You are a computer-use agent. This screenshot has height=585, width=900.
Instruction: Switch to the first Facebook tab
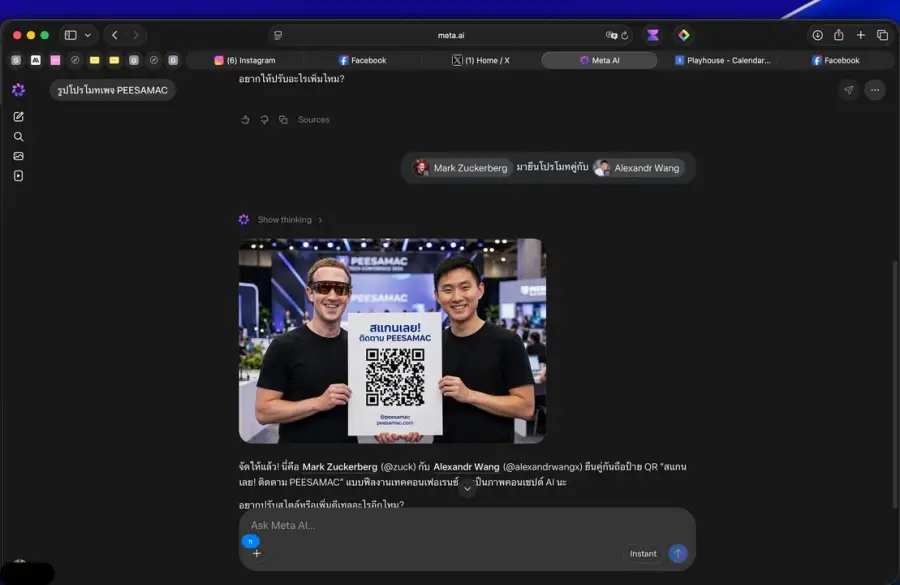(x=363, y=60)
